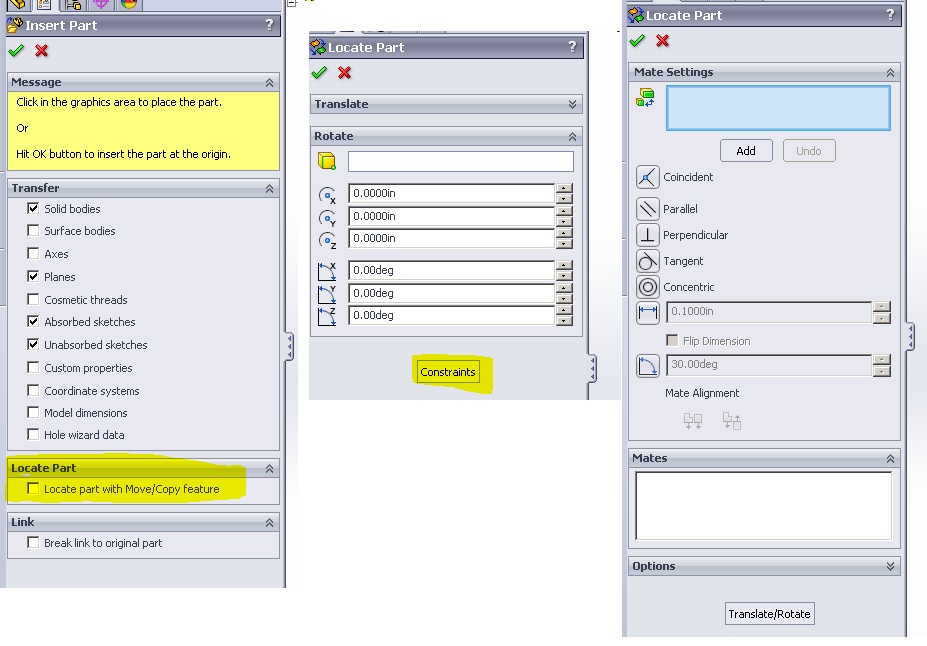The height and width of the screenshot is (646, 927).
Task: Select Perpendicular mate icon
Action: point(647,235)
